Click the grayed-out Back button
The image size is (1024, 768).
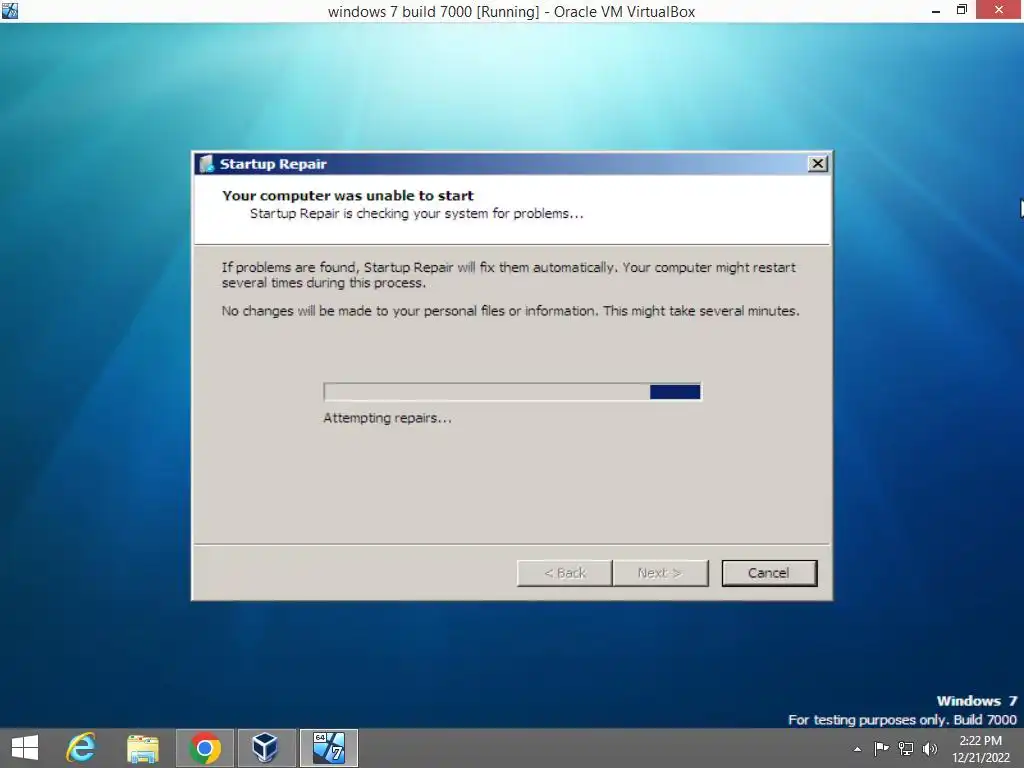pos(565,573)
